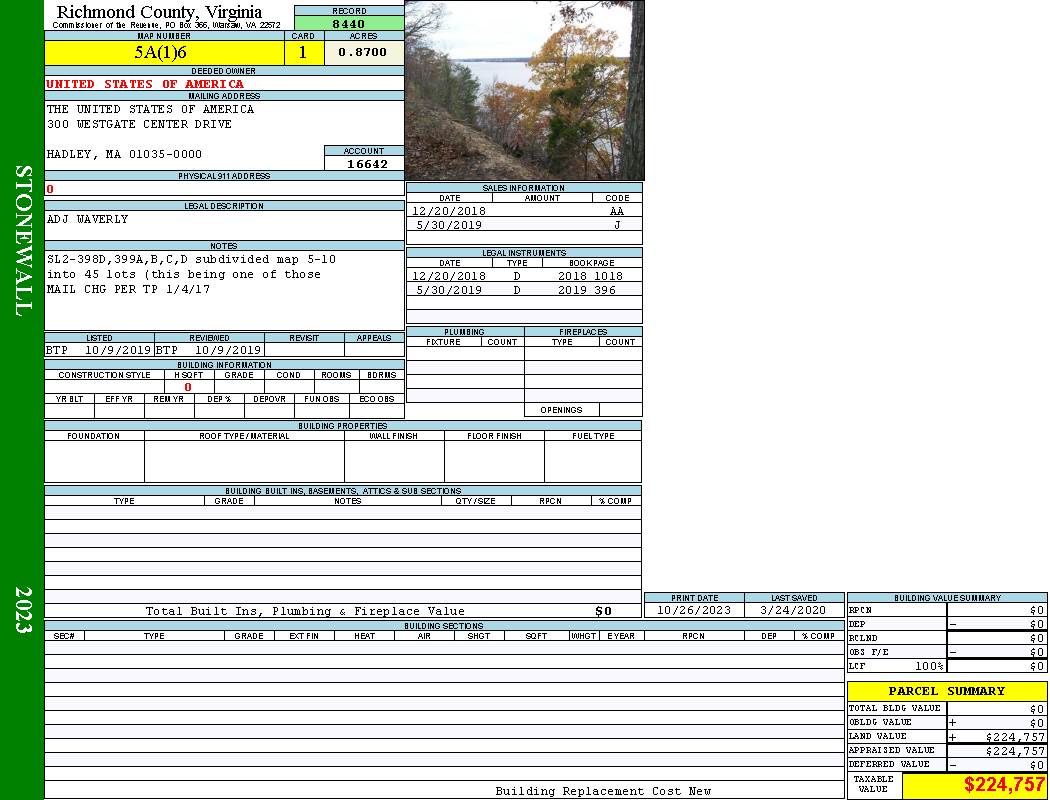The image size is (1050, 800).
Task: Select the physical 911 address value
Action: pos(50,189)
